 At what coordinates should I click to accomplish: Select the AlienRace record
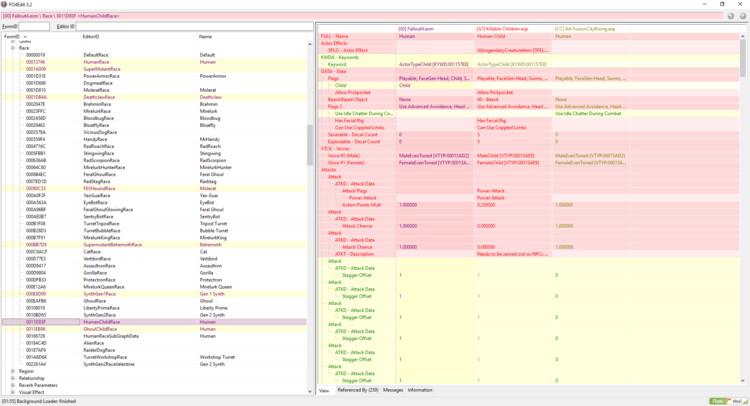pos(154,343)
